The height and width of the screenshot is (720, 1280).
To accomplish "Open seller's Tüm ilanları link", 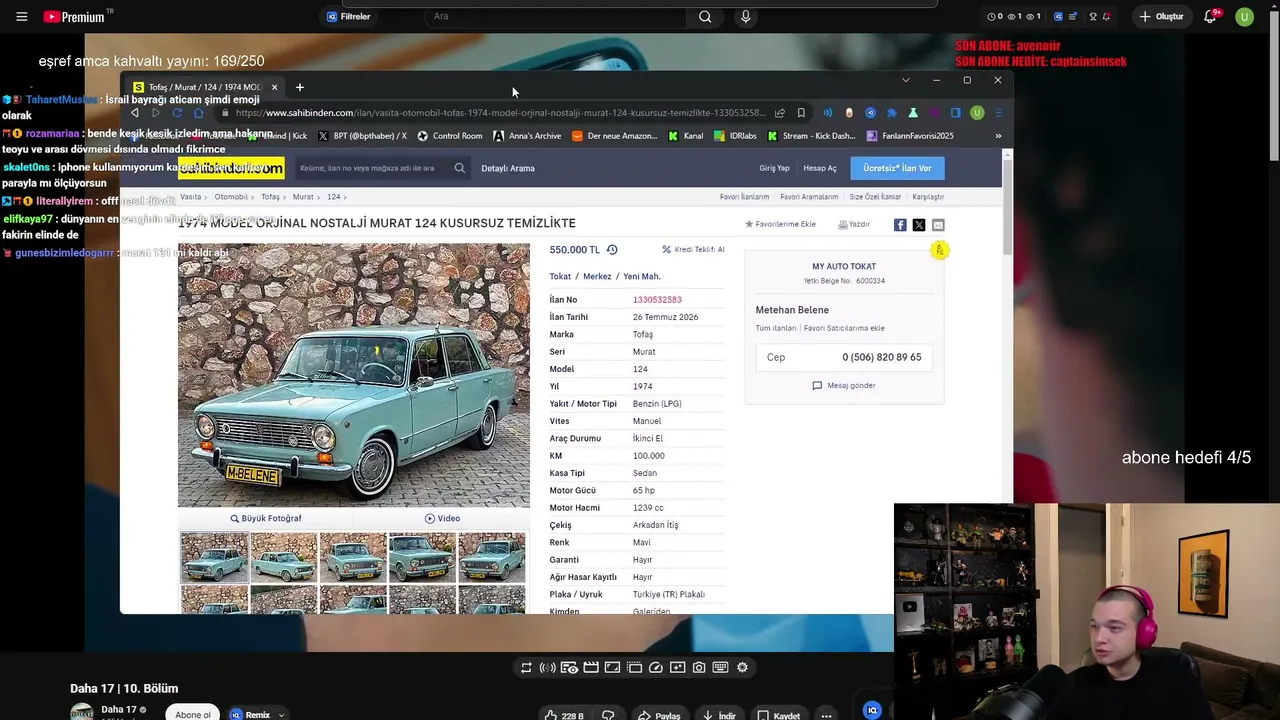I will 776,328.
